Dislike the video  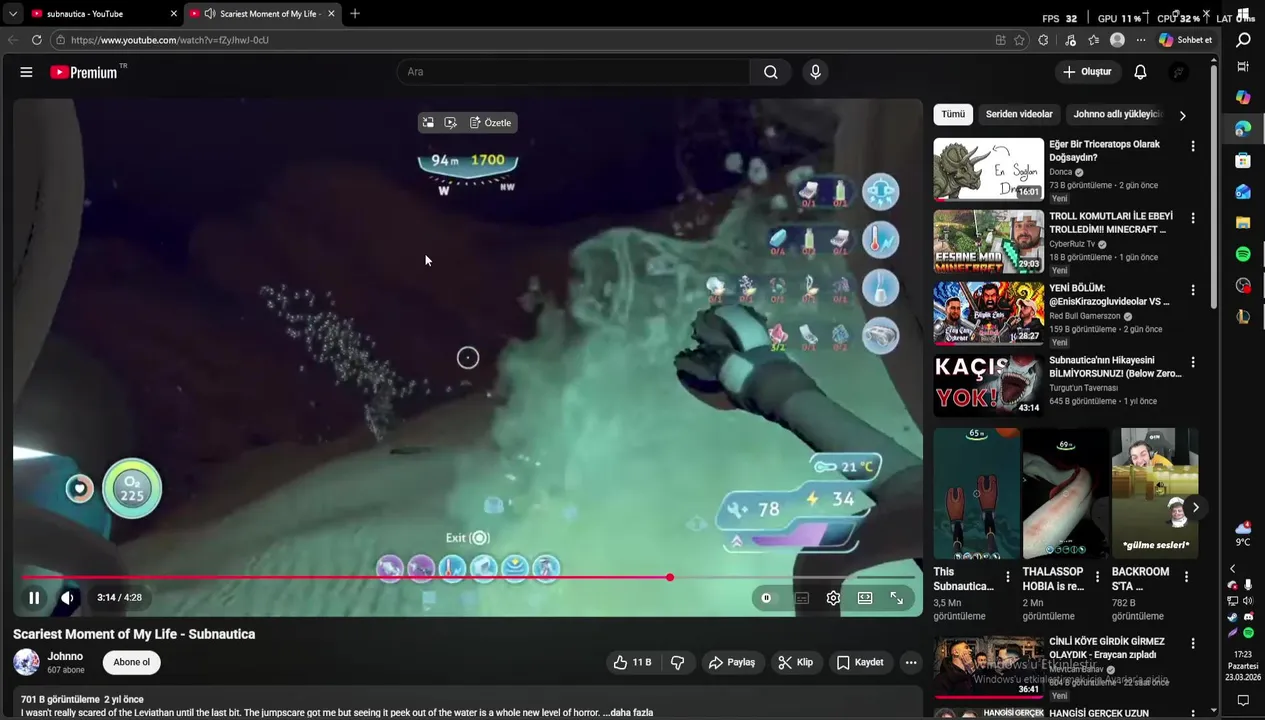pos(678,662)
